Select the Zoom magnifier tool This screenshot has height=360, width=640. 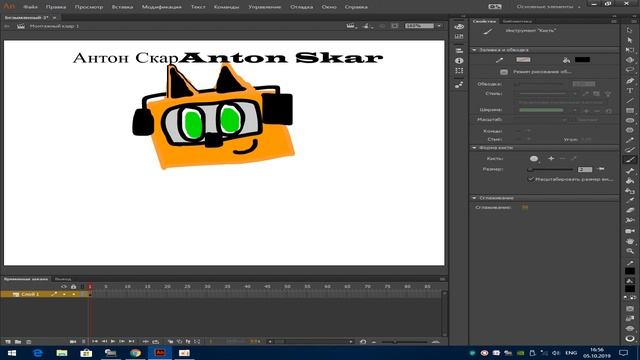point(629,251)
